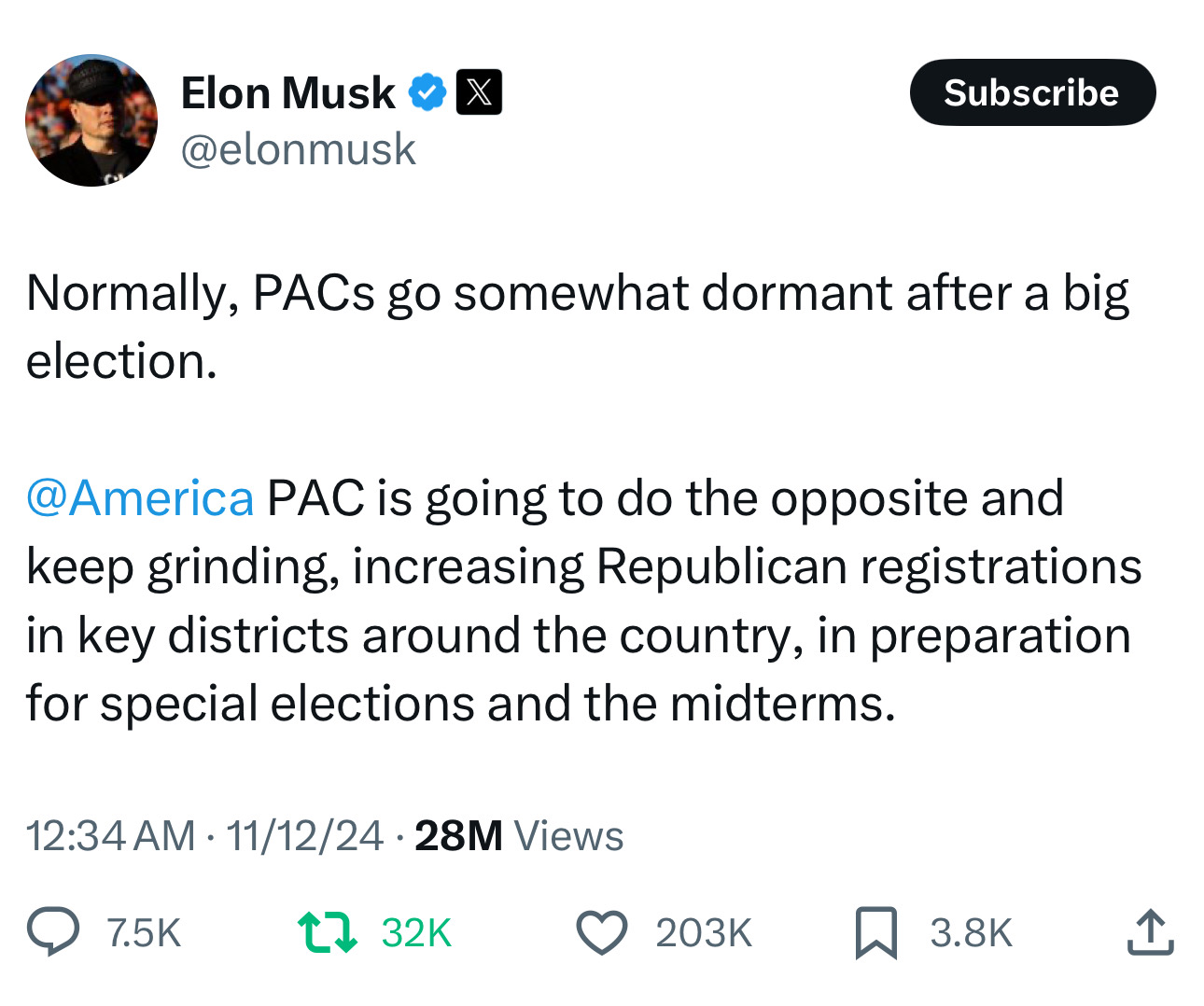Open the @elonmusk handle link
Image resolution: width=1204 pixels, height=1006 pixels.
click(298, 149)
